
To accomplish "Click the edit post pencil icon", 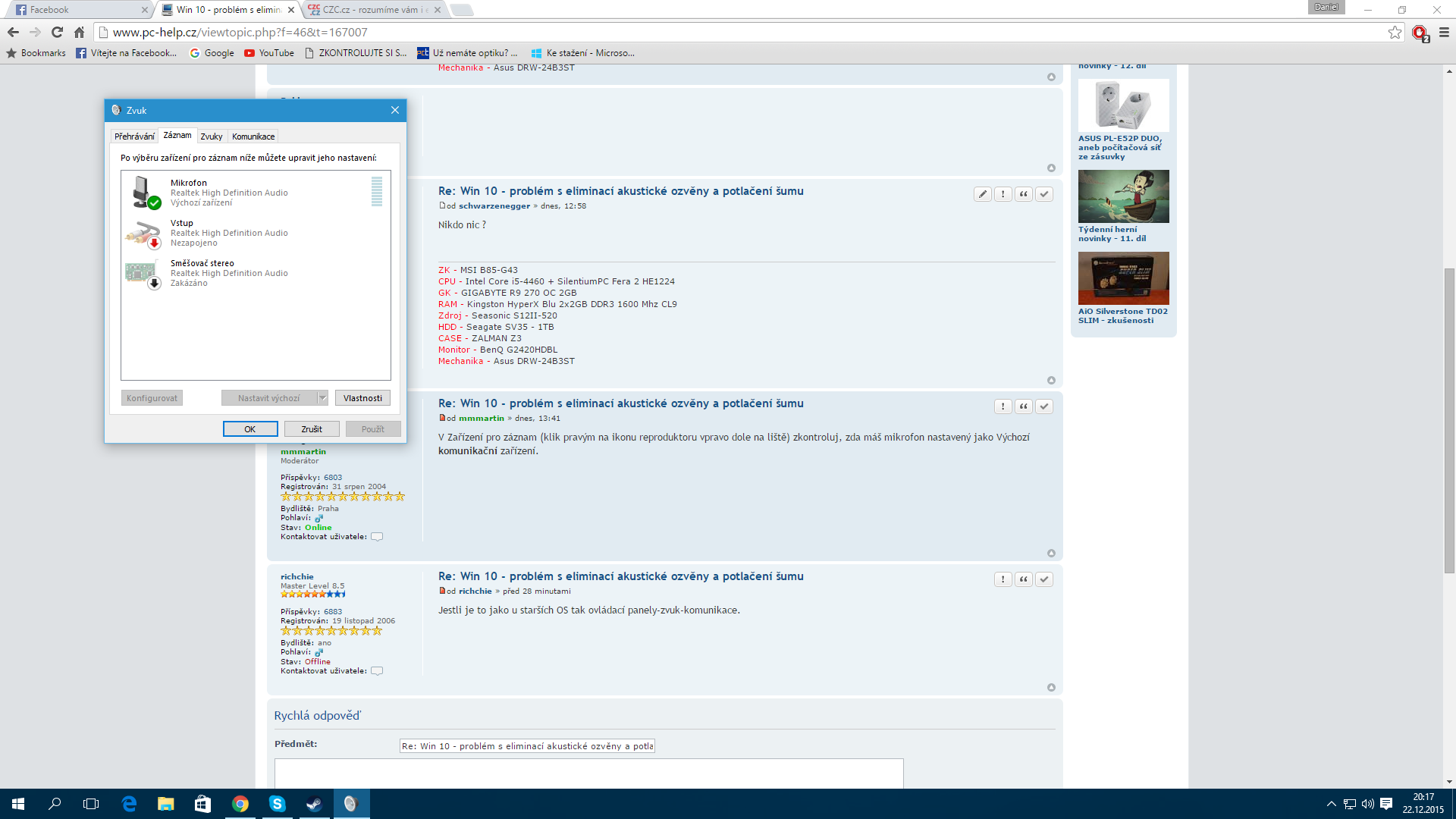I will [x=982, y=194].
